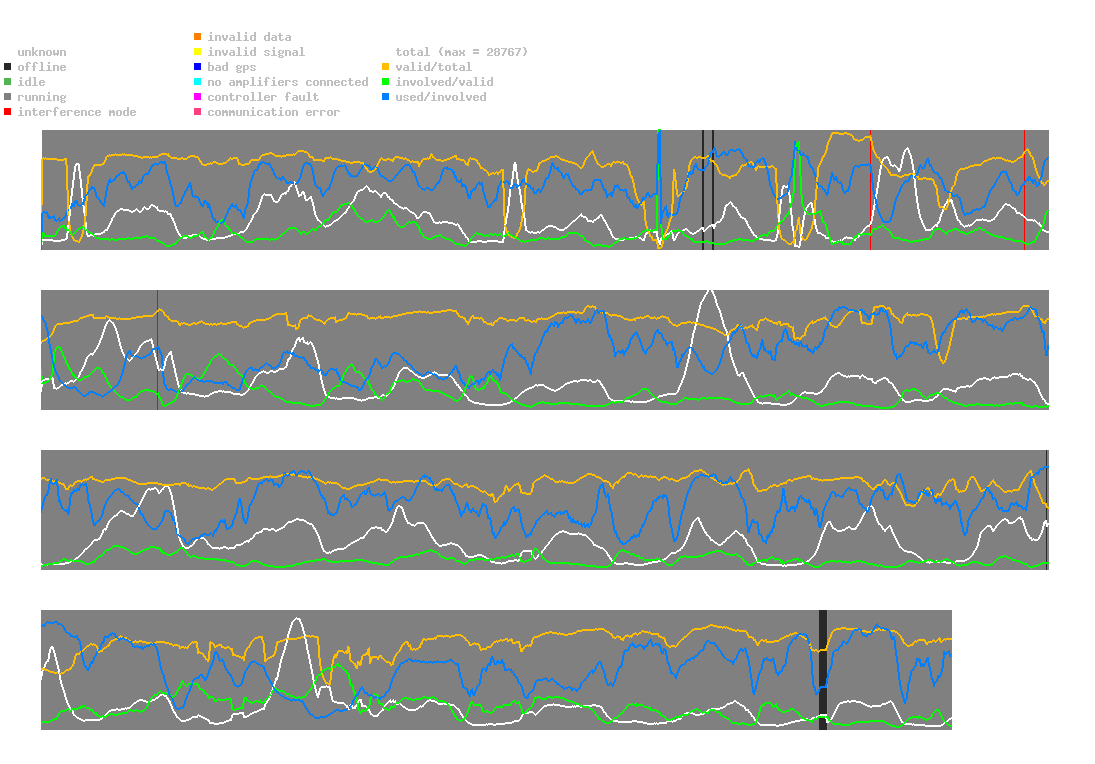Screen dimensions: 1095x764
Task: Select the green idle background swatch
Action: click(x=9, y=82)
